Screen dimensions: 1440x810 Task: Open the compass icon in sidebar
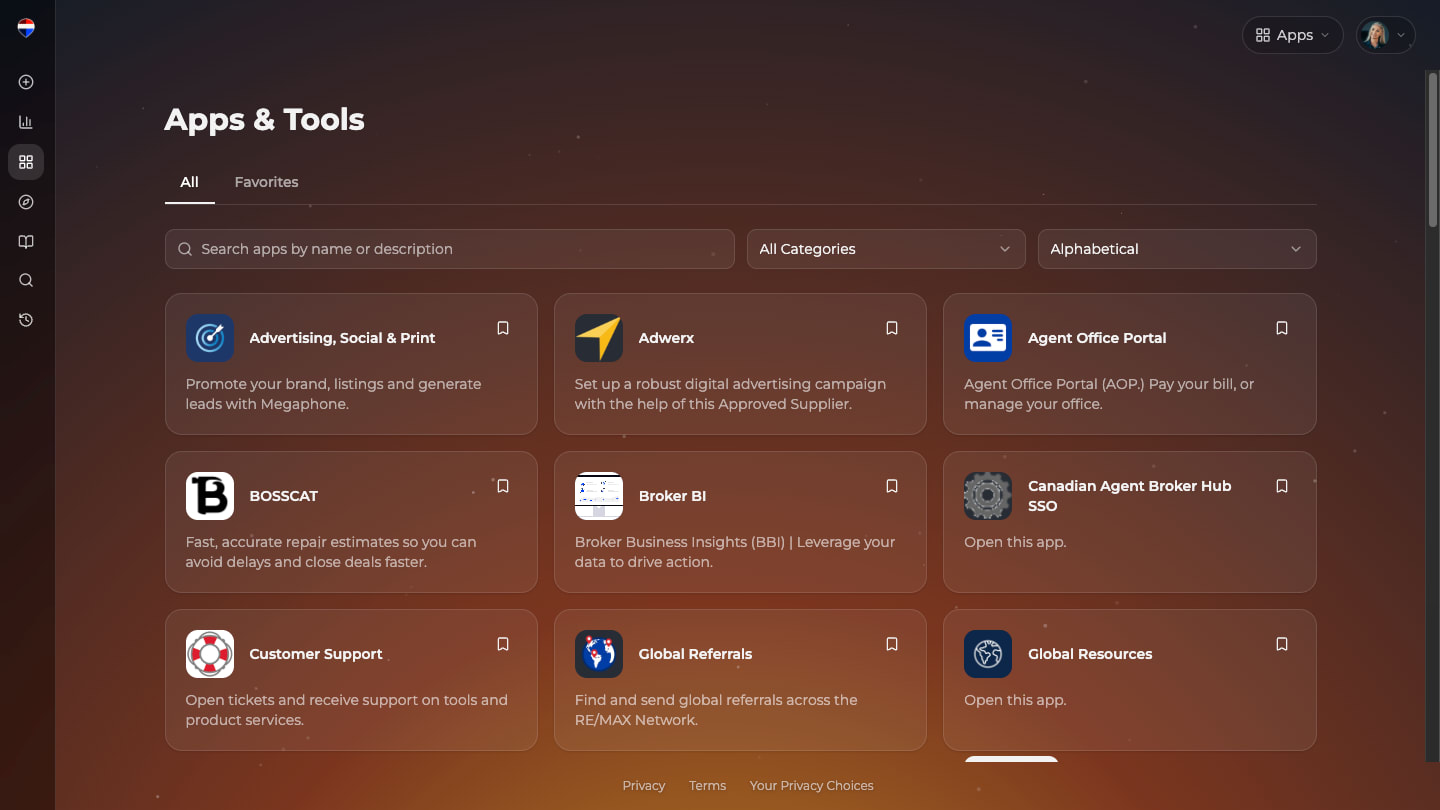point(26,202)
